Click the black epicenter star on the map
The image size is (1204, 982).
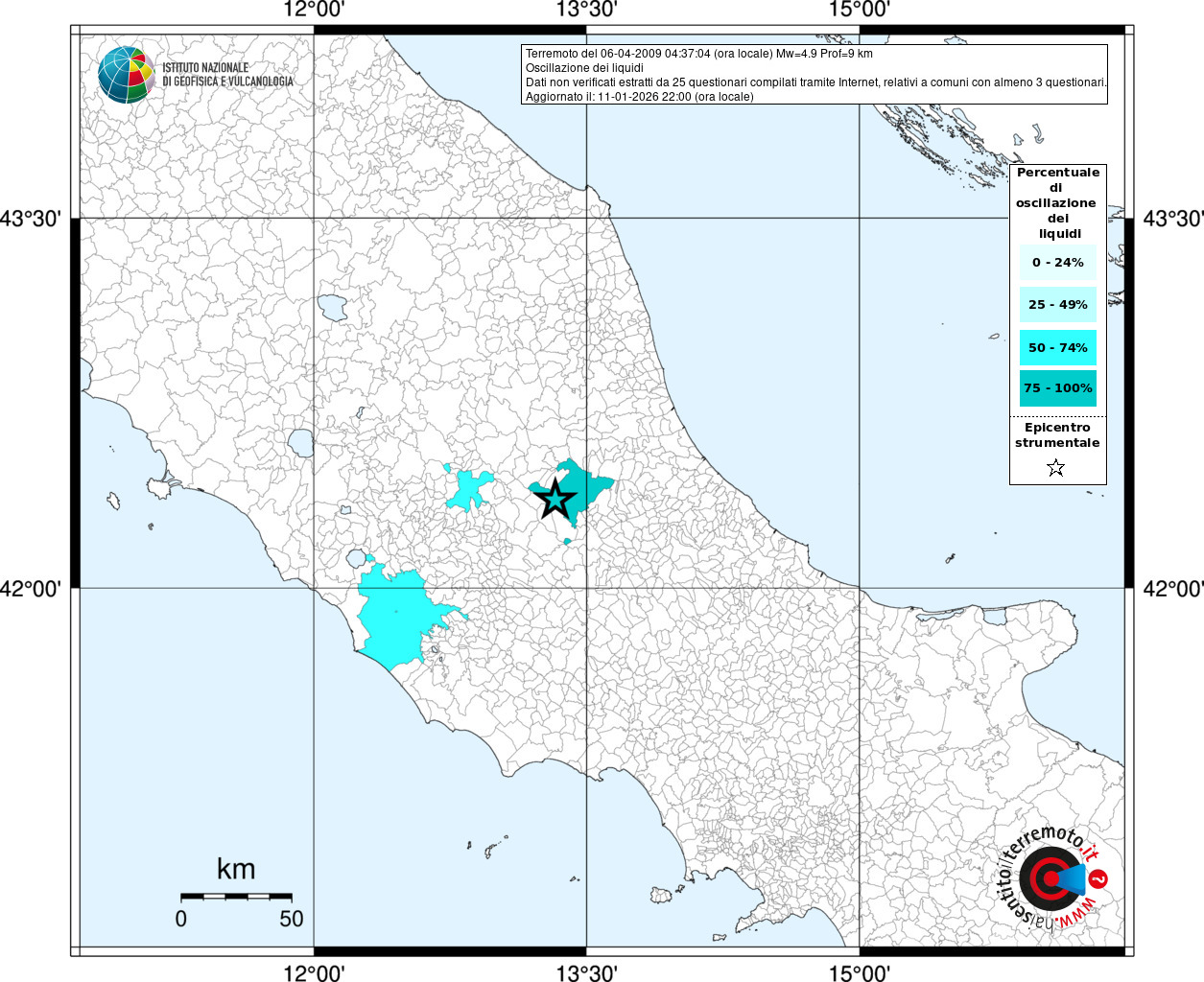coord(555,499)
